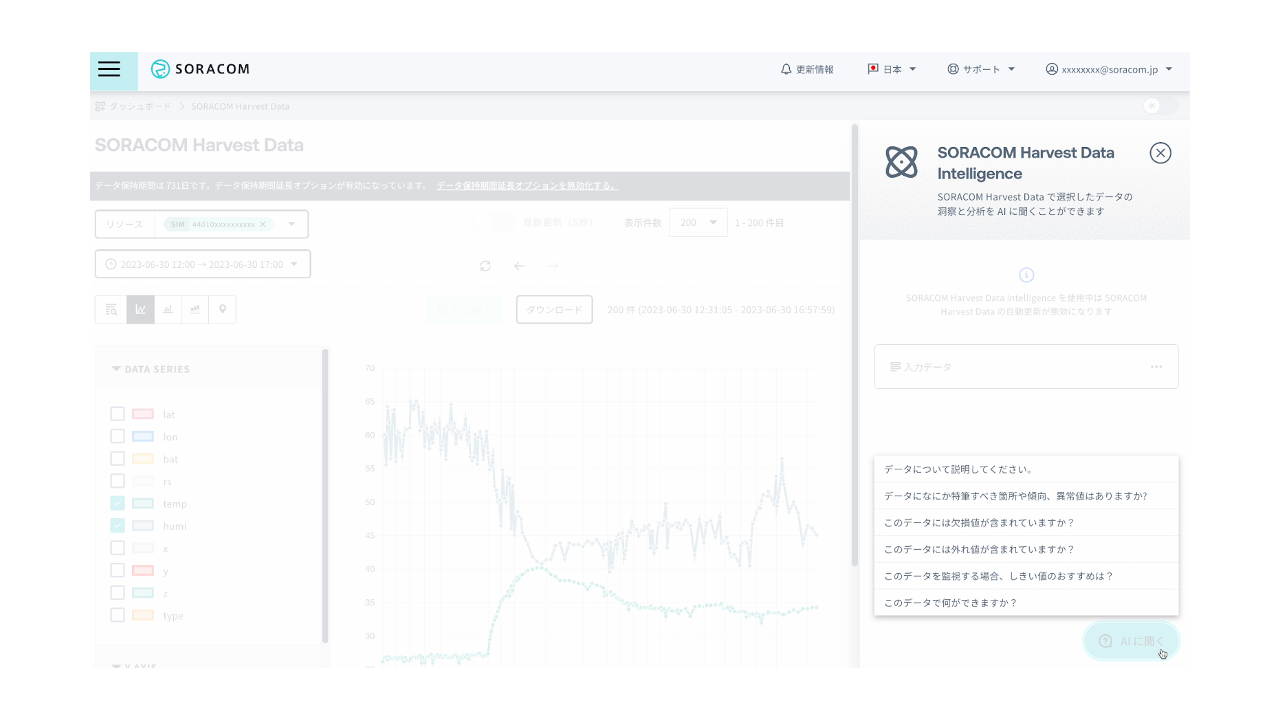Viewport: 1280px width, 720px height.
Task: Switch to line chart view
Action: 140,310
